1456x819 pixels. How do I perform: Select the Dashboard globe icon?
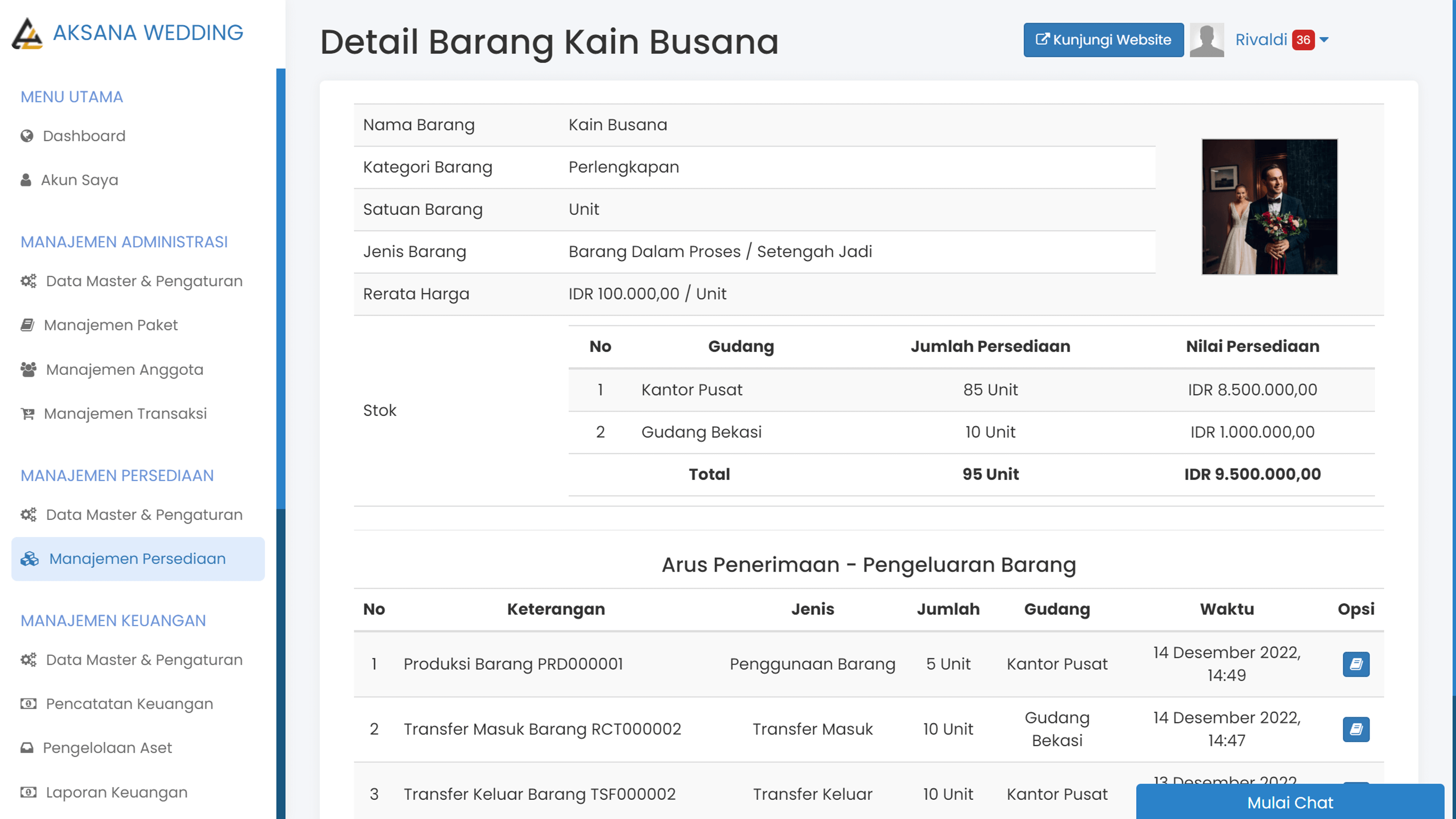[26, 136]
